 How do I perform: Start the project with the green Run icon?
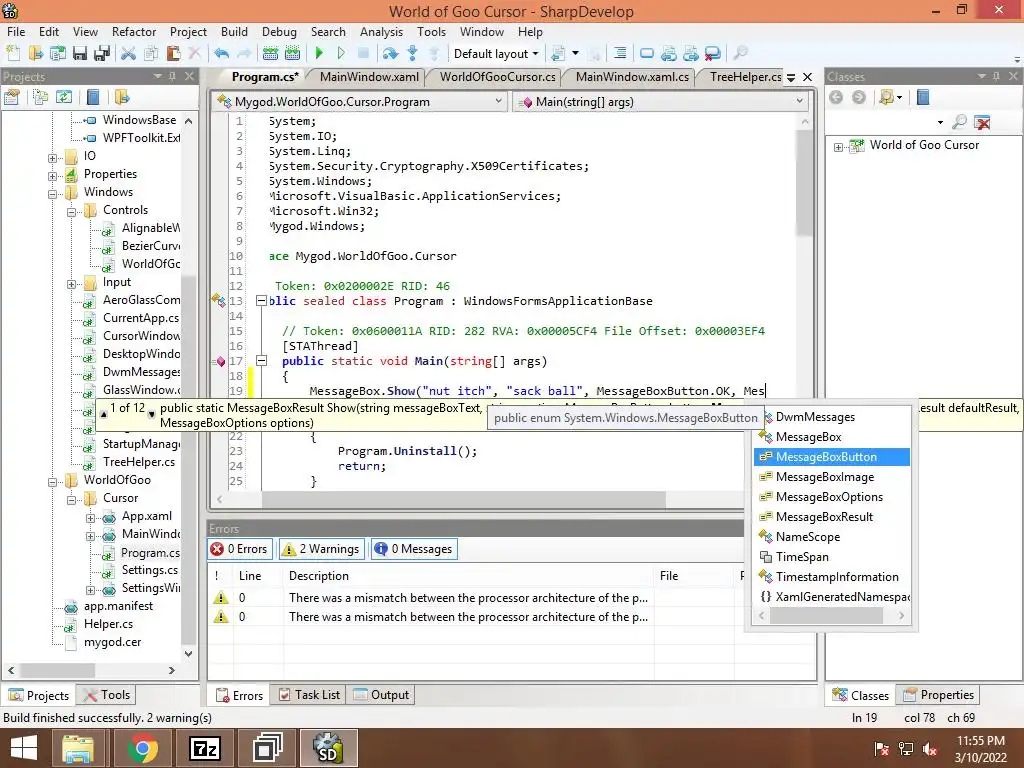click(x=319, y=54)
